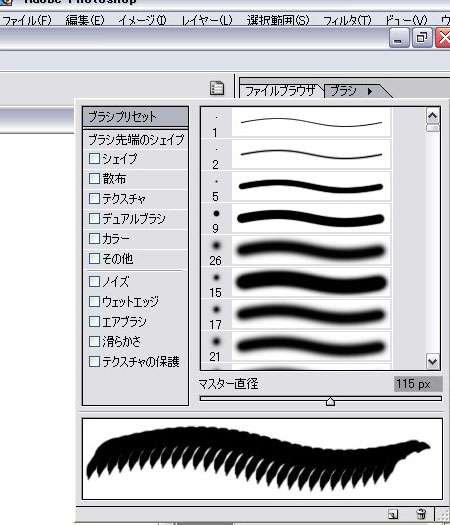Toggle the palette list icon in options bar
The width and height of the screenshot is (450, 525).
(x=217, y=88)
